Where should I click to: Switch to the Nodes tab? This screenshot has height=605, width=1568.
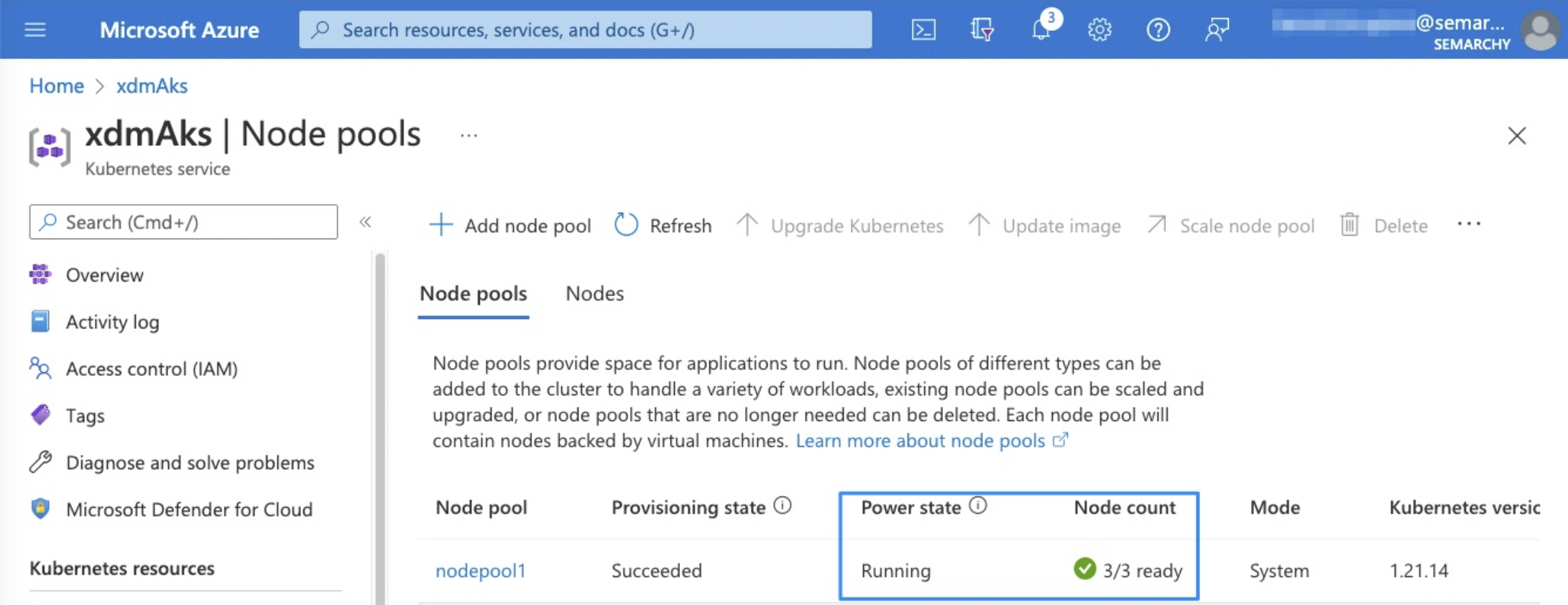tap(595, 294)
